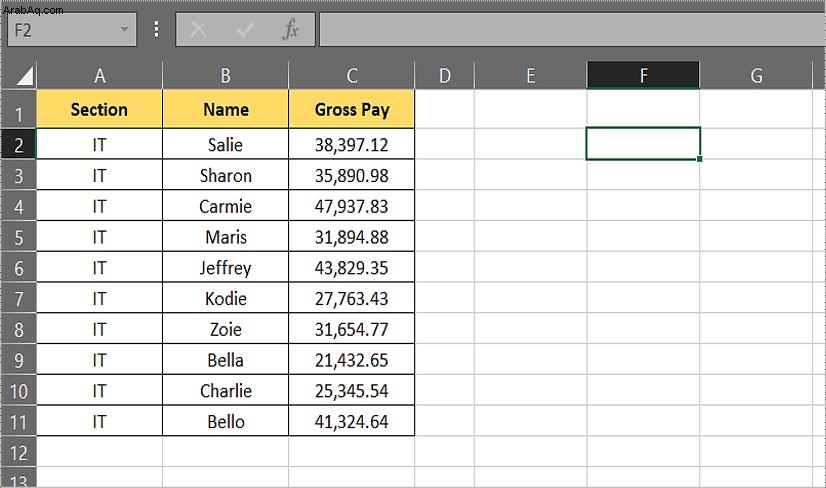Click the cell containing Zoie

pos(225,329)
